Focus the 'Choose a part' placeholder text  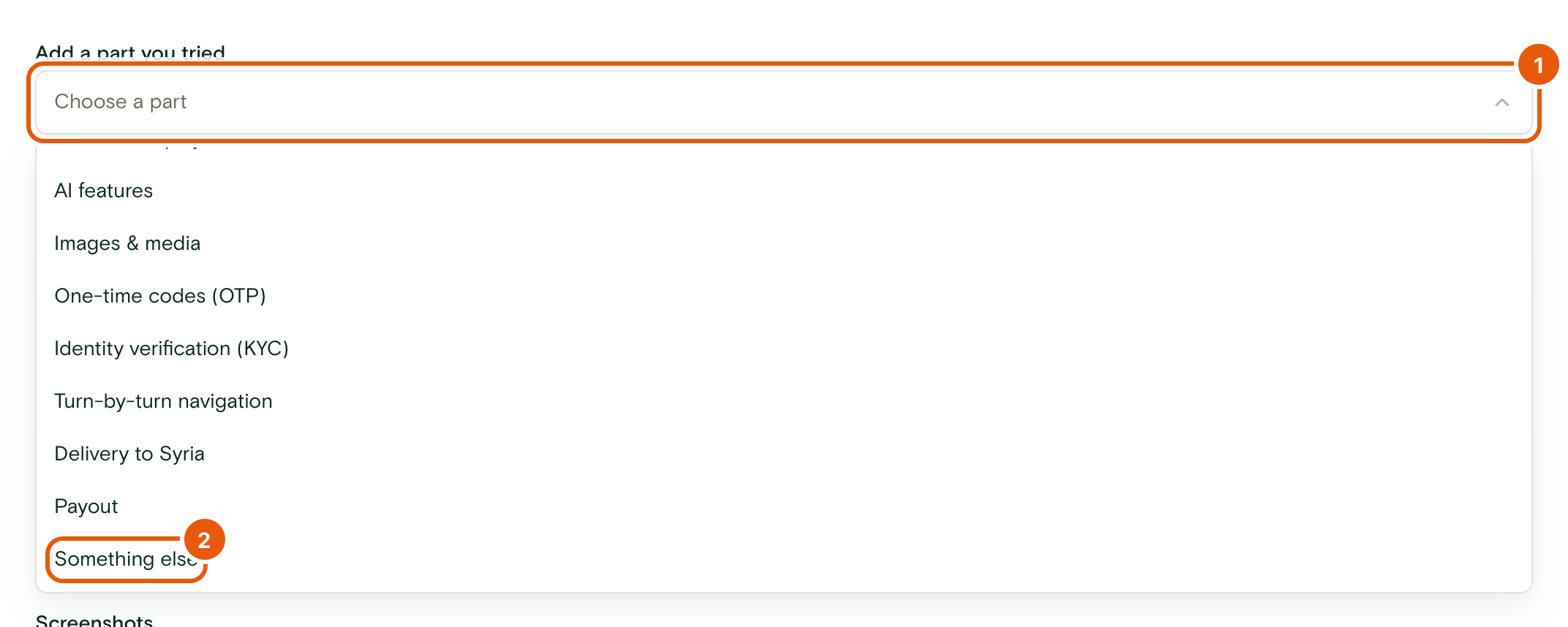[x=121, y=102]
